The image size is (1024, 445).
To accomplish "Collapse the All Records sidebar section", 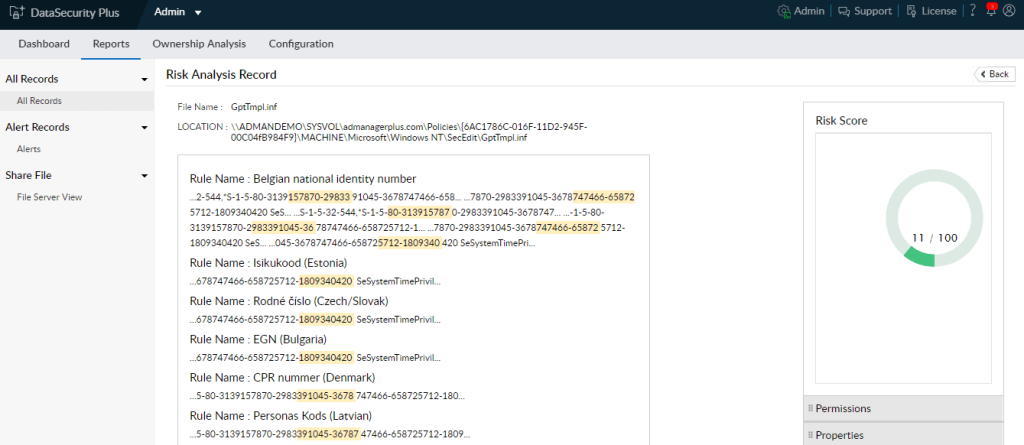I will click(145, 79).
